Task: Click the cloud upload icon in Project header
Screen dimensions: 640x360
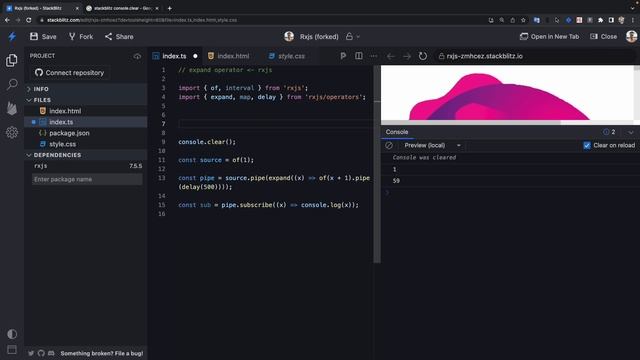Action: (x=137, y=56)
